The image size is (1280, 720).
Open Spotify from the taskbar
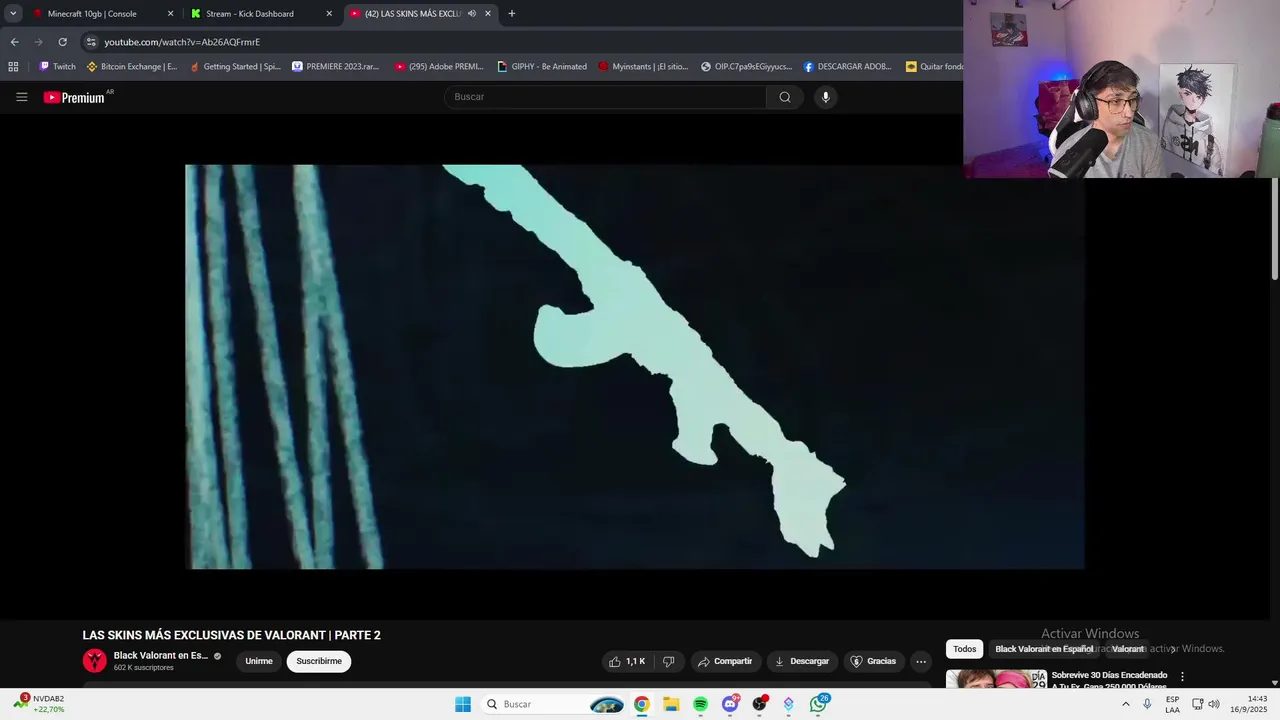pyautogui.click(x=700, y=704)
